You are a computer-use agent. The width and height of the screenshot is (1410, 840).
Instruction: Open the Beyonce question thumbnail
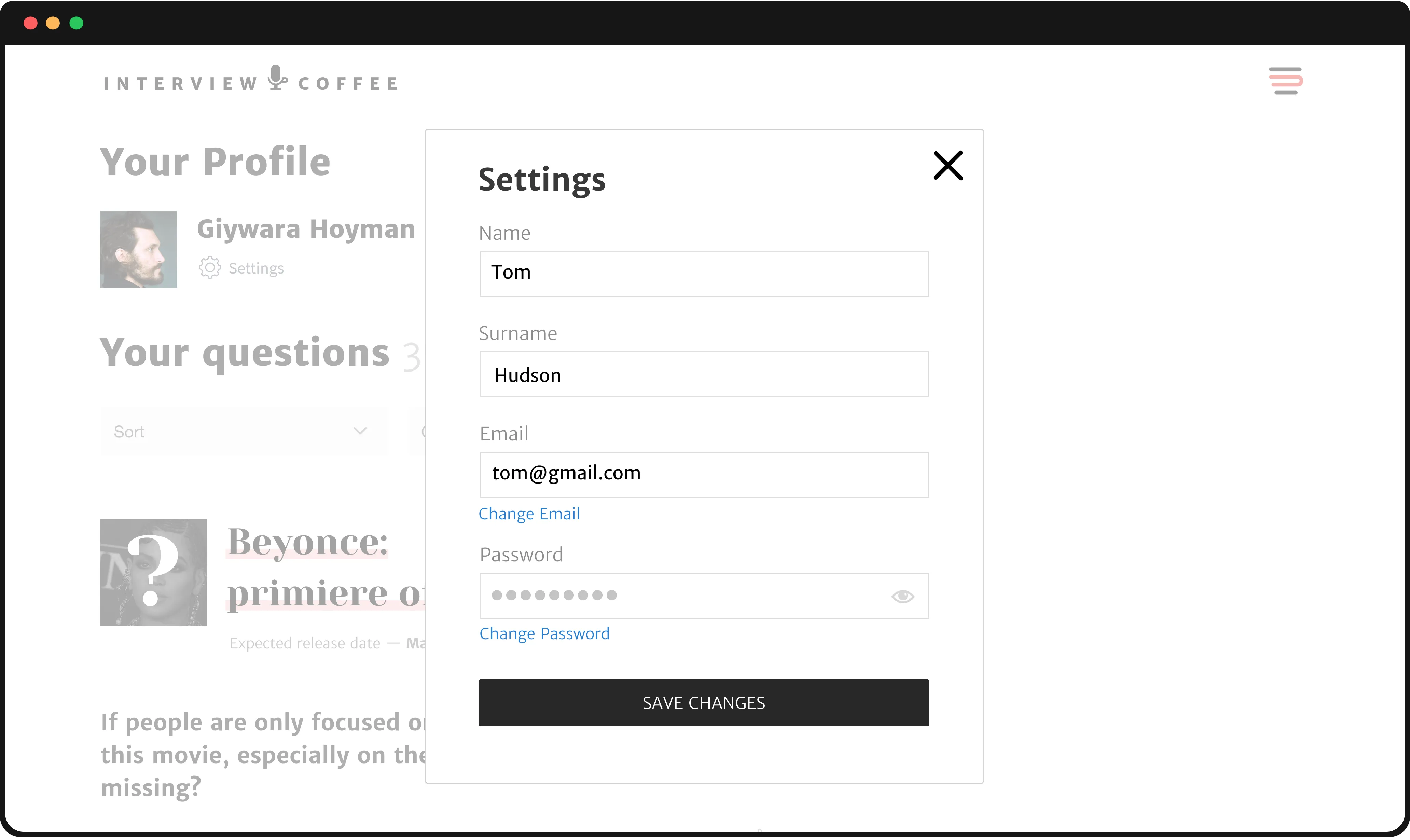(153, 572)
